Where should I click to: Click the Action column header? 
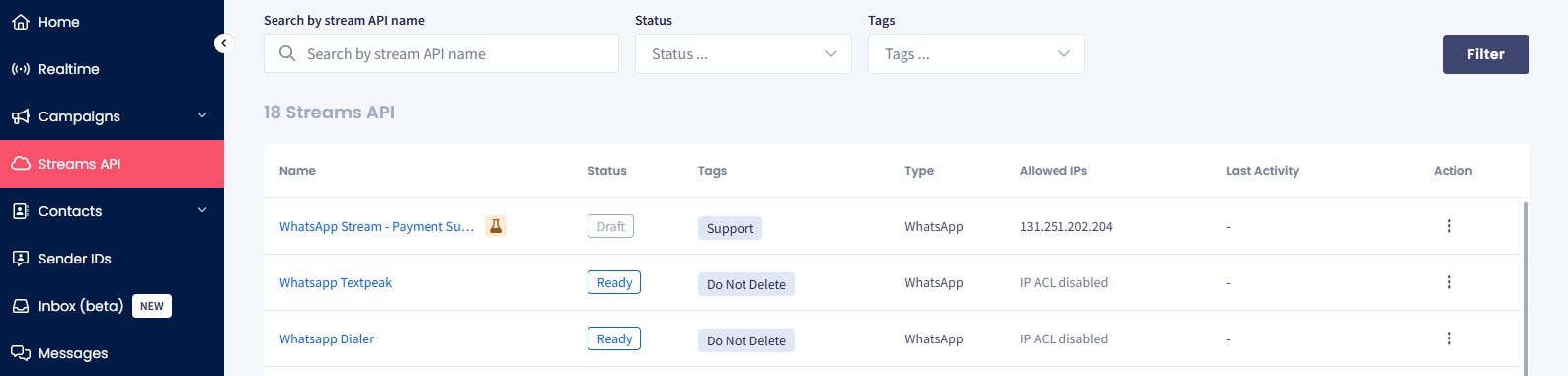(x=1452, y=171)
